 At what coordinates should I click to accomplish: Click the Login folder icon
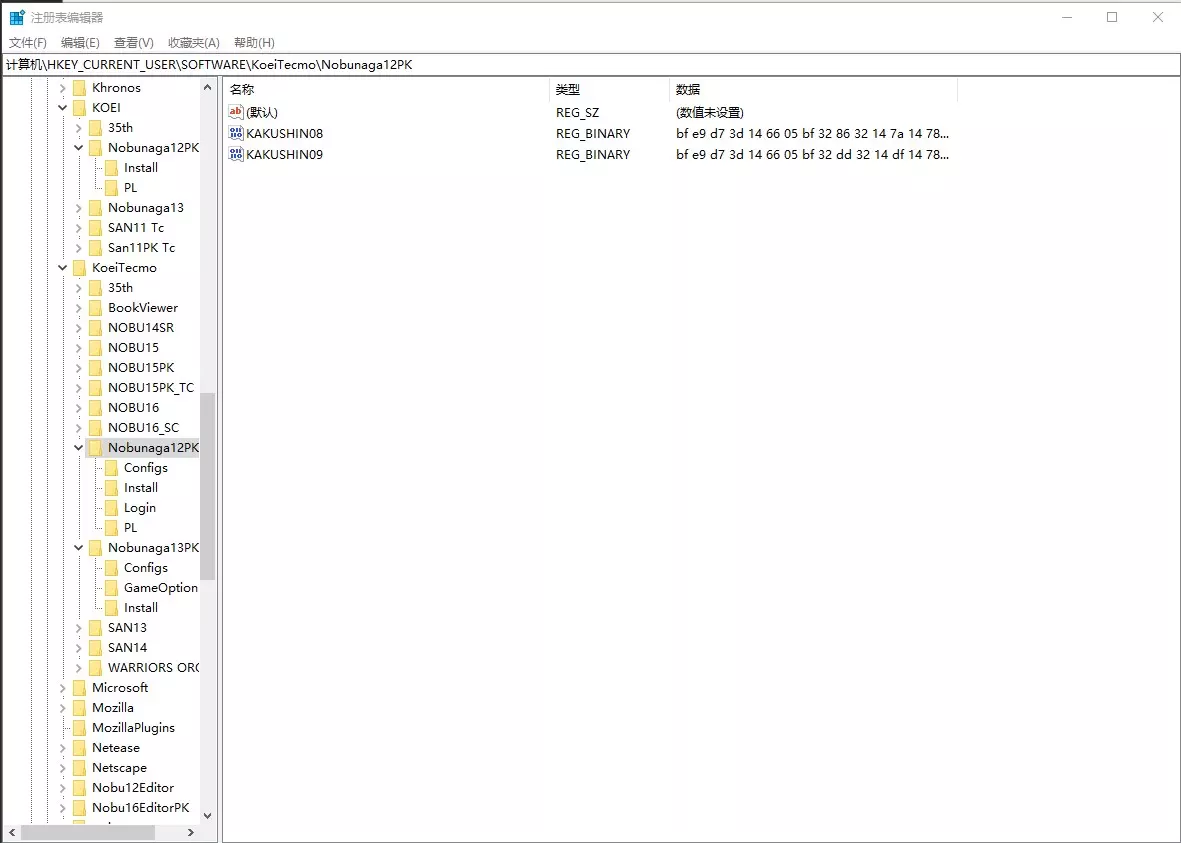coord(111,508)
